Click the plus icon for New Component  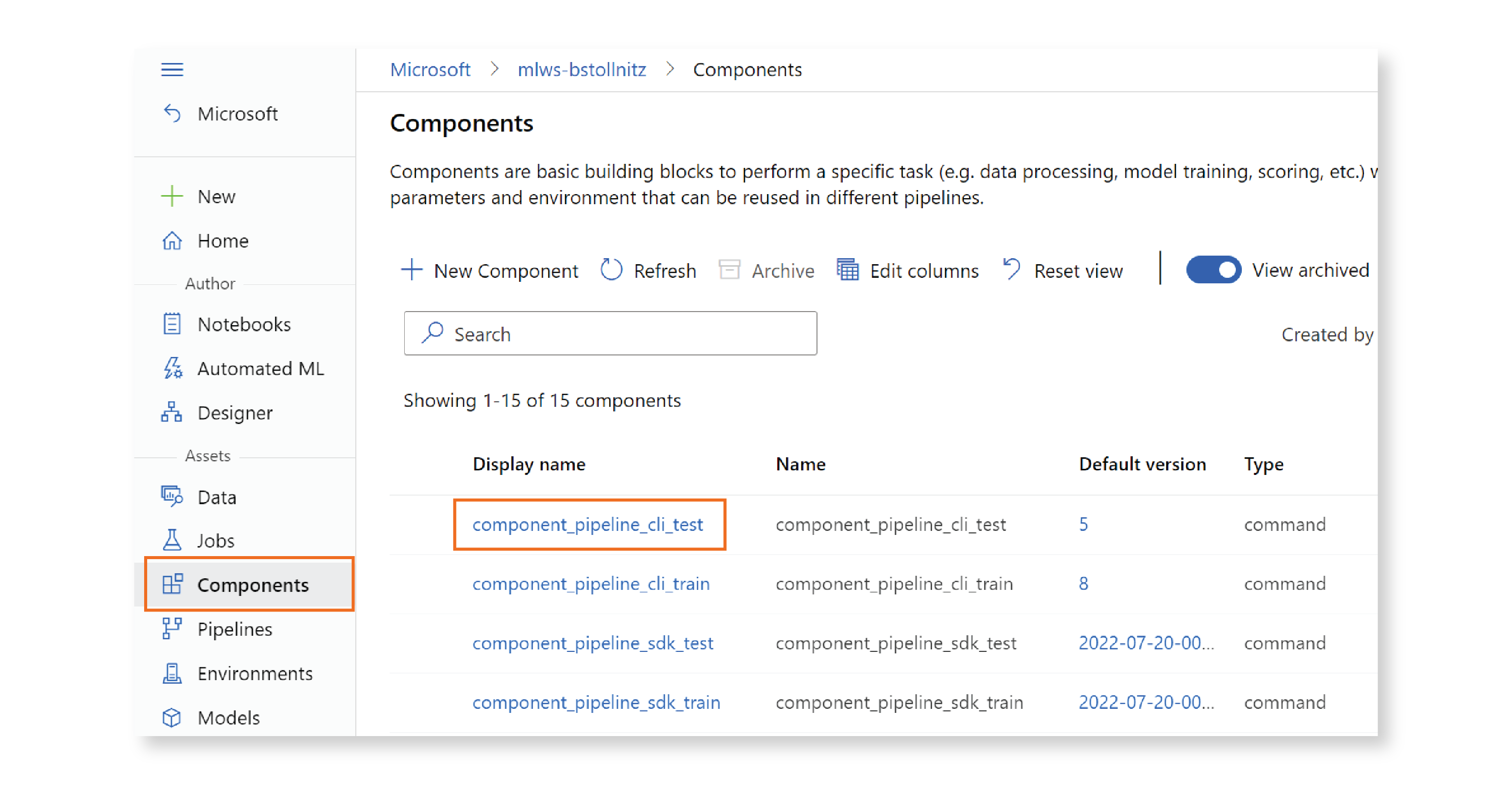click(412, 271)
